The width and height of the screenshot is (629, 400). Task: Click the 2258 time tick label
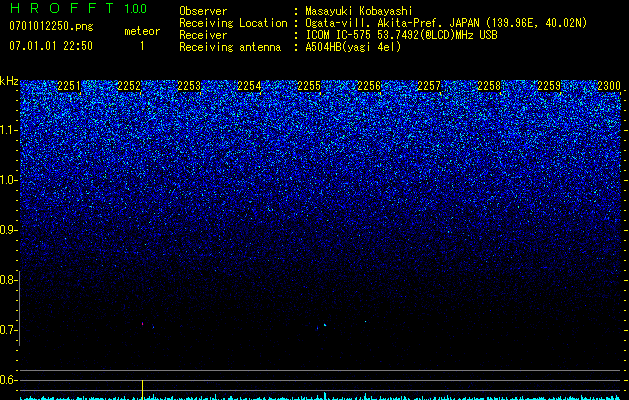[x=489, y=86]
